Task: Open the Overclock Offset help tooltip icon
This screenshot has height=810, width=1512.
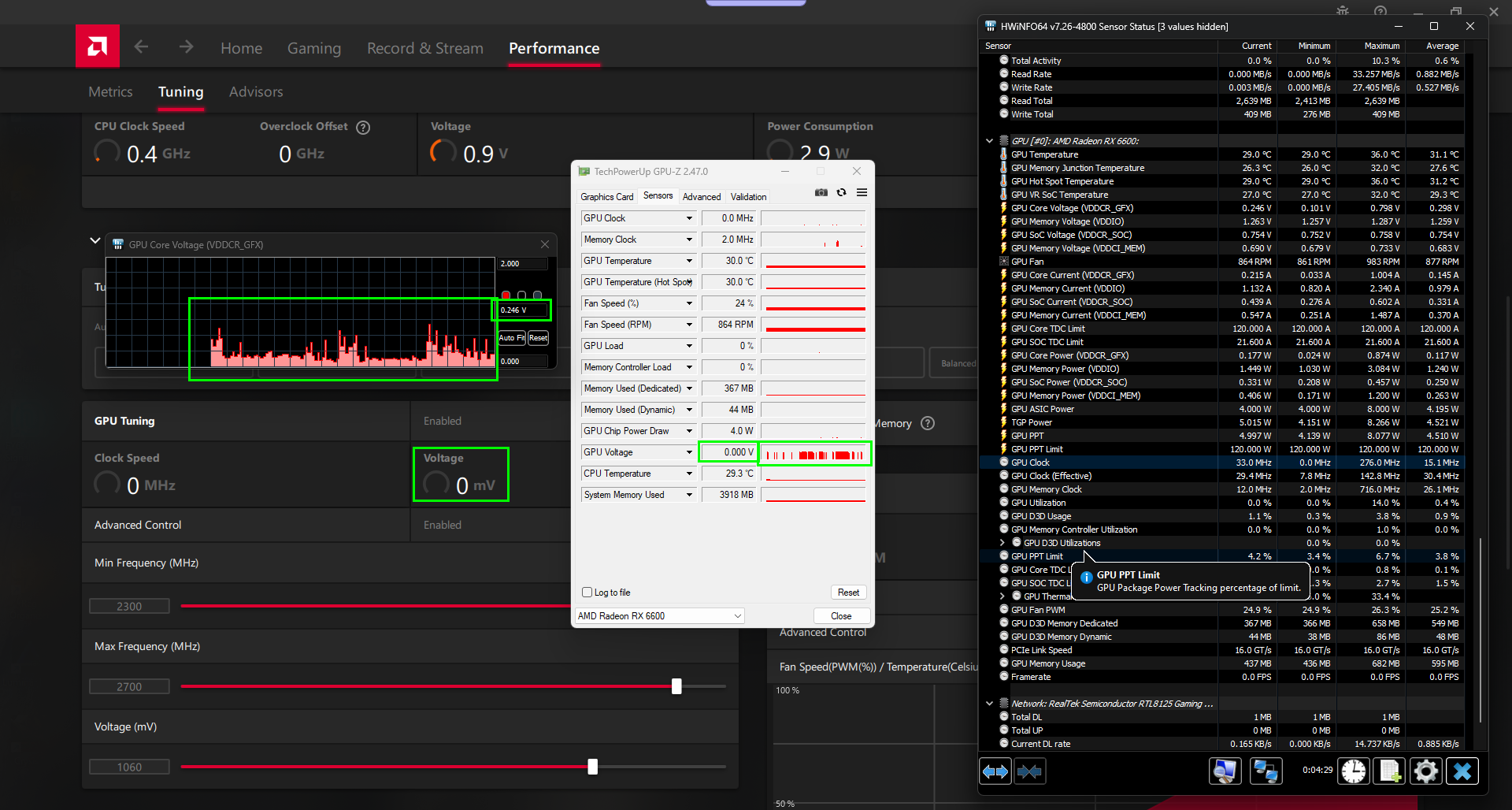Action: [363, 128]
